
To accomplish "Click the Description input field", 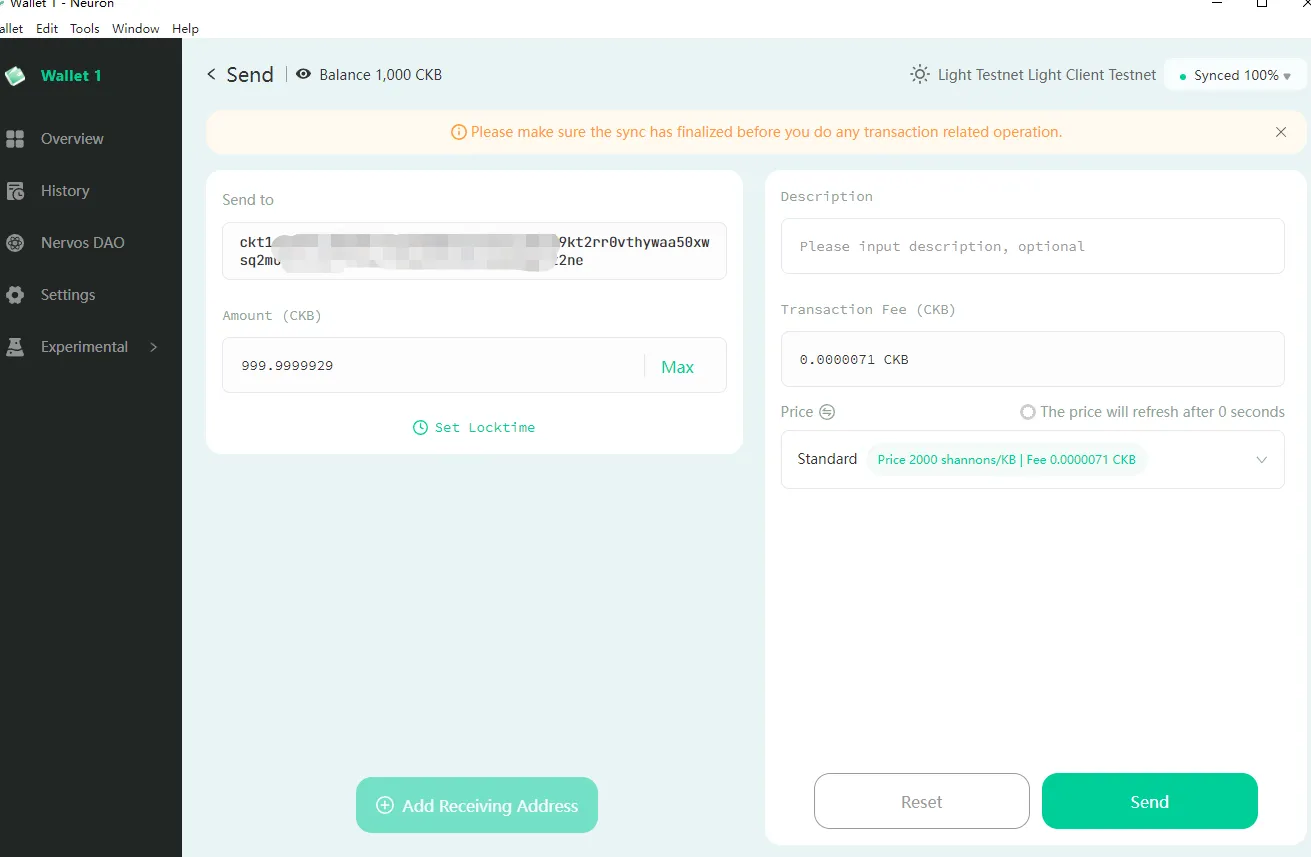I will pos(1032,246).
